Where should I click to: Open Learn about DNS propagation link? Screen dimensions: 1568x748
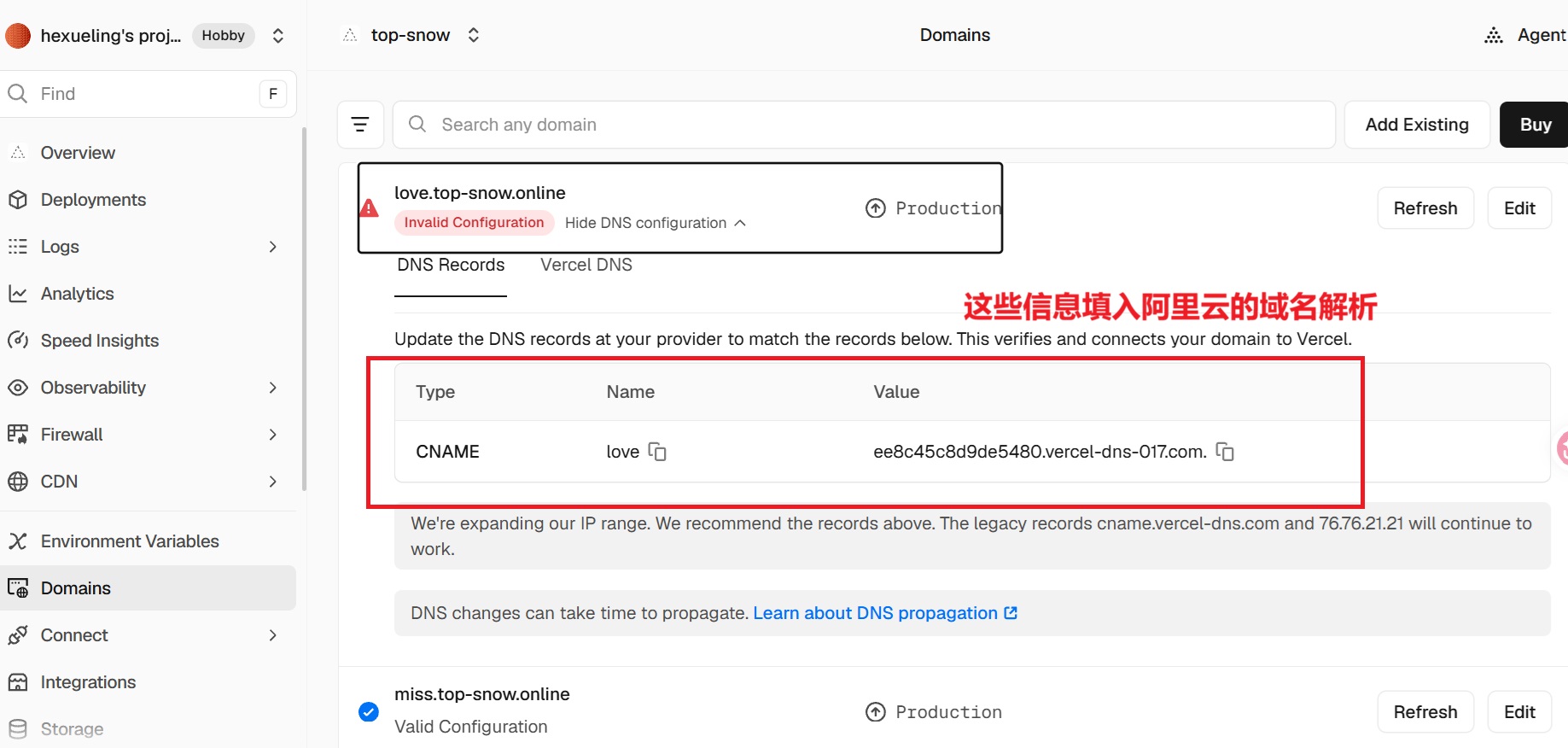tap(885, 613)
